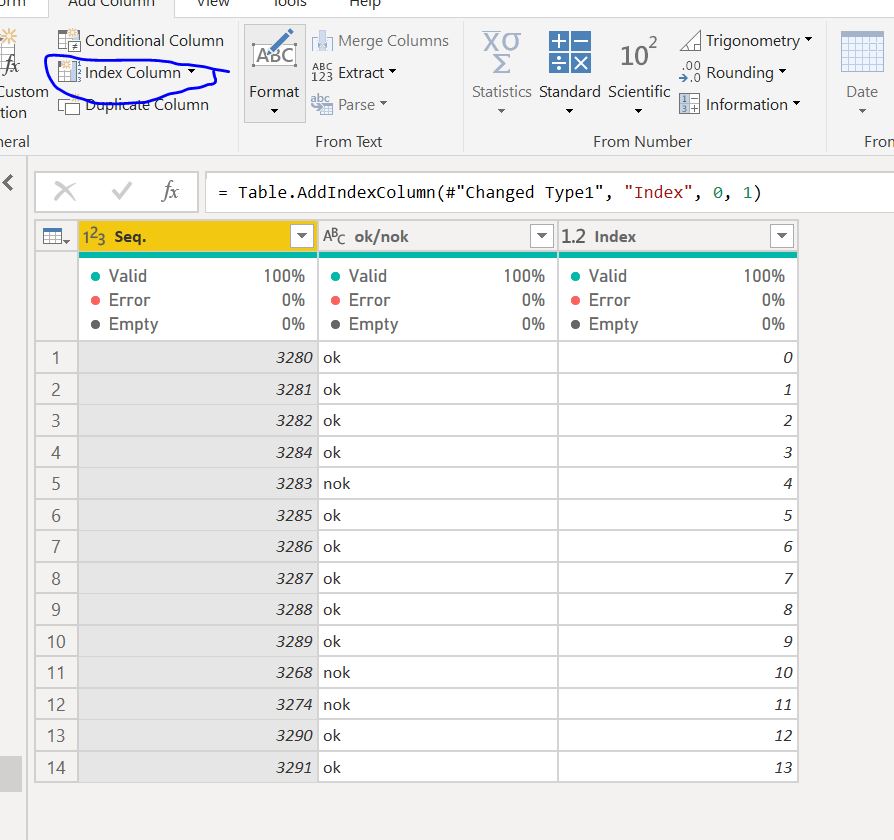Expand the Rounding dropdown
Viewport: 894px width, 840px height.
pyautogui.click(x=782, y=71)
